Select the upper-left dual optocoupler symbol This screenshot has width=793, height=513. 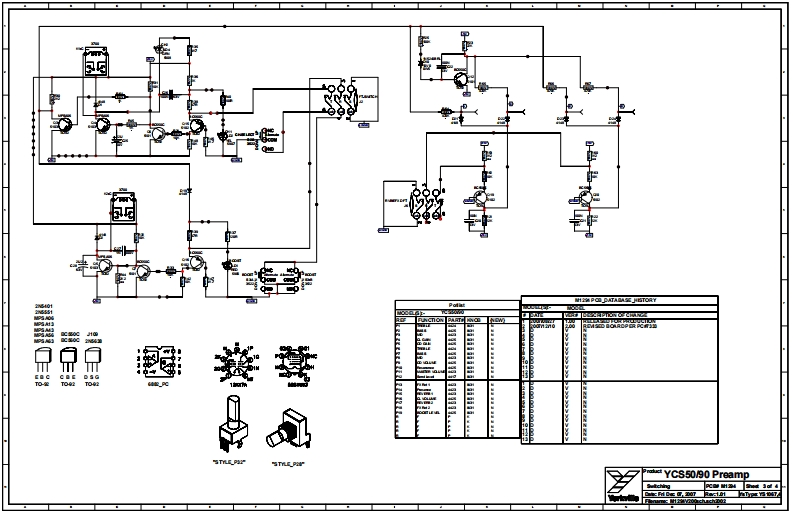[98, 61]
